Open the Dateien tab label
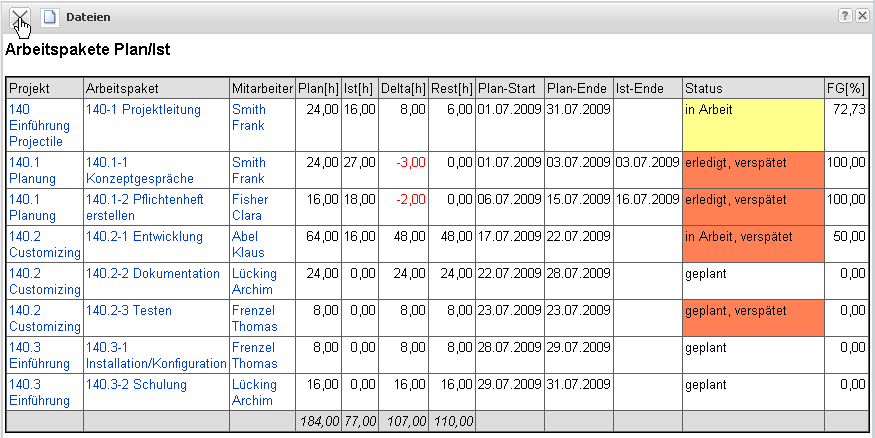The height and width of the screenshot is (438, 875). (x=88, y=18)
